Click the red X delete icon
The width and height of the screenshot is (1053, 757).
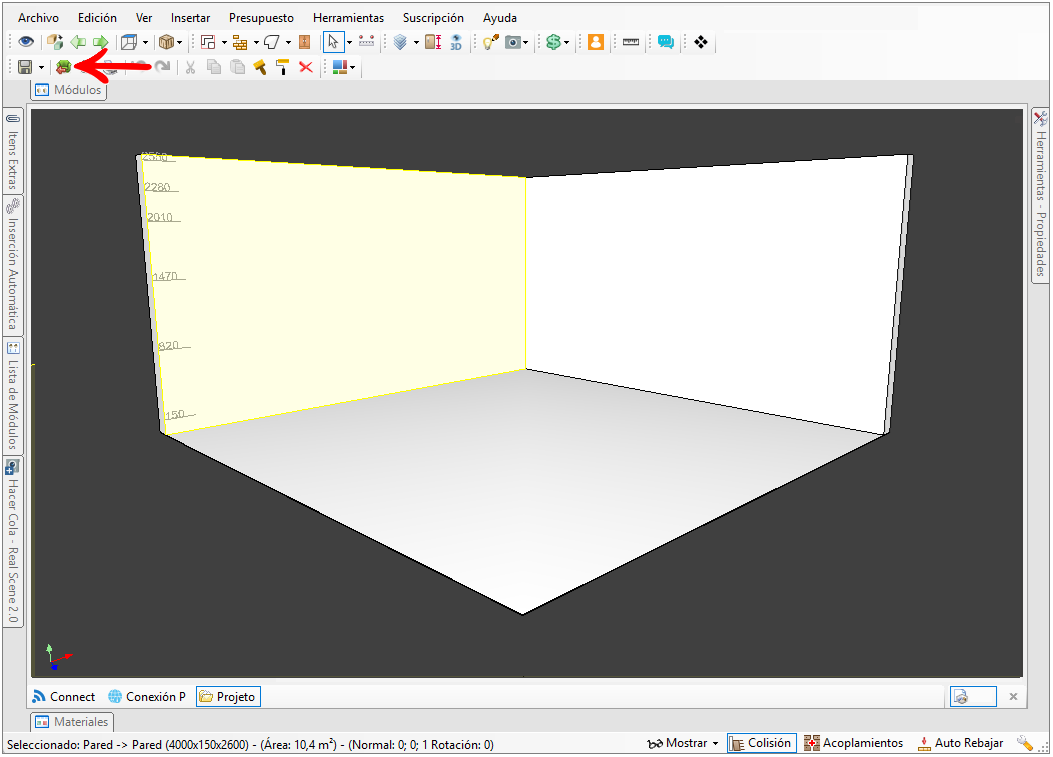(x=306, y=67)
